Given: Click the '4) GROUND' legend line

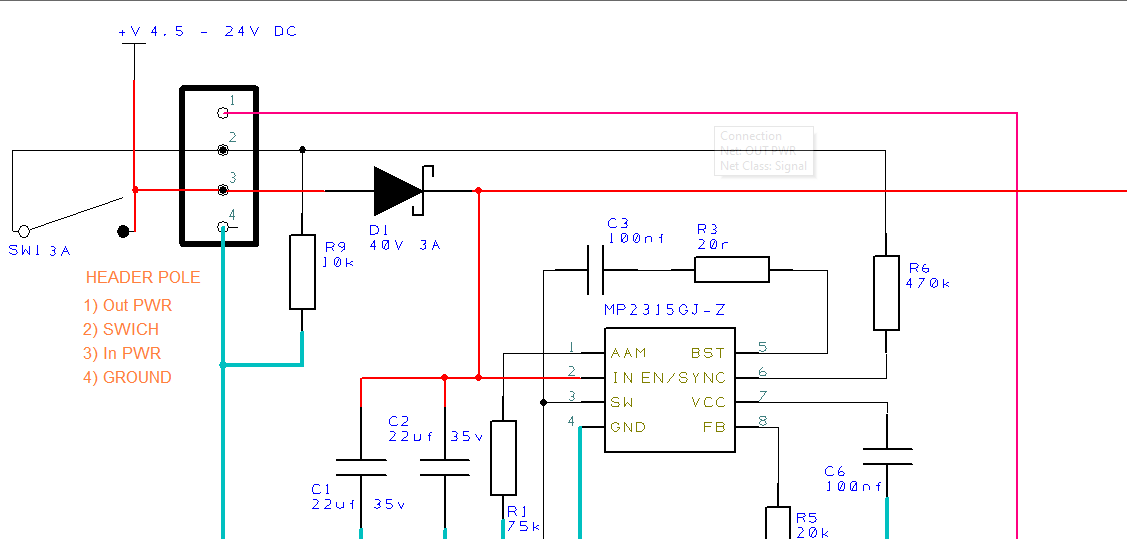Looking at the screenshot, I should pos(127,377).
